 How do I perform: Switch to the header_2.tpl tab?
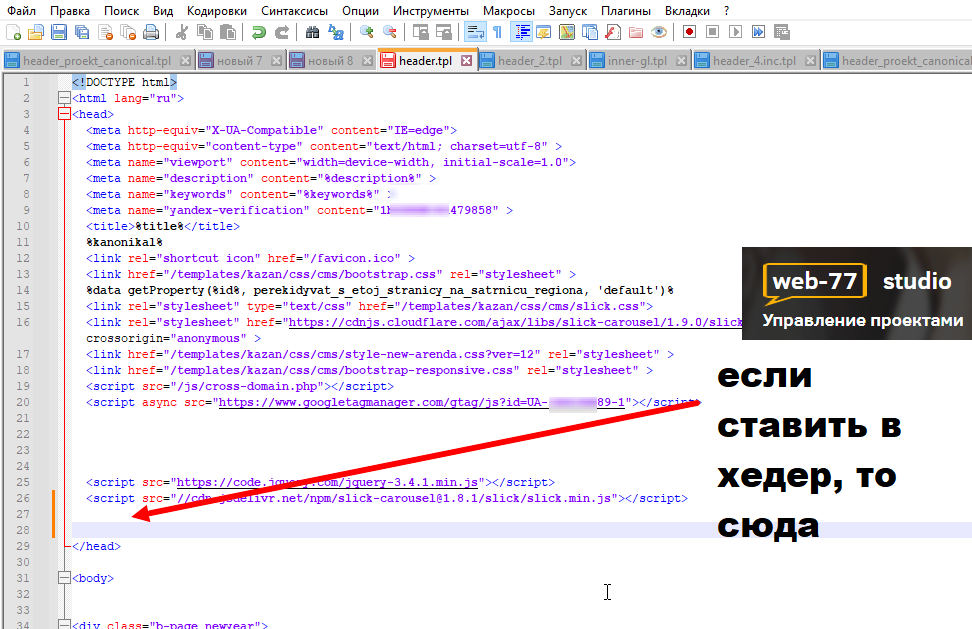click(530, 61)
